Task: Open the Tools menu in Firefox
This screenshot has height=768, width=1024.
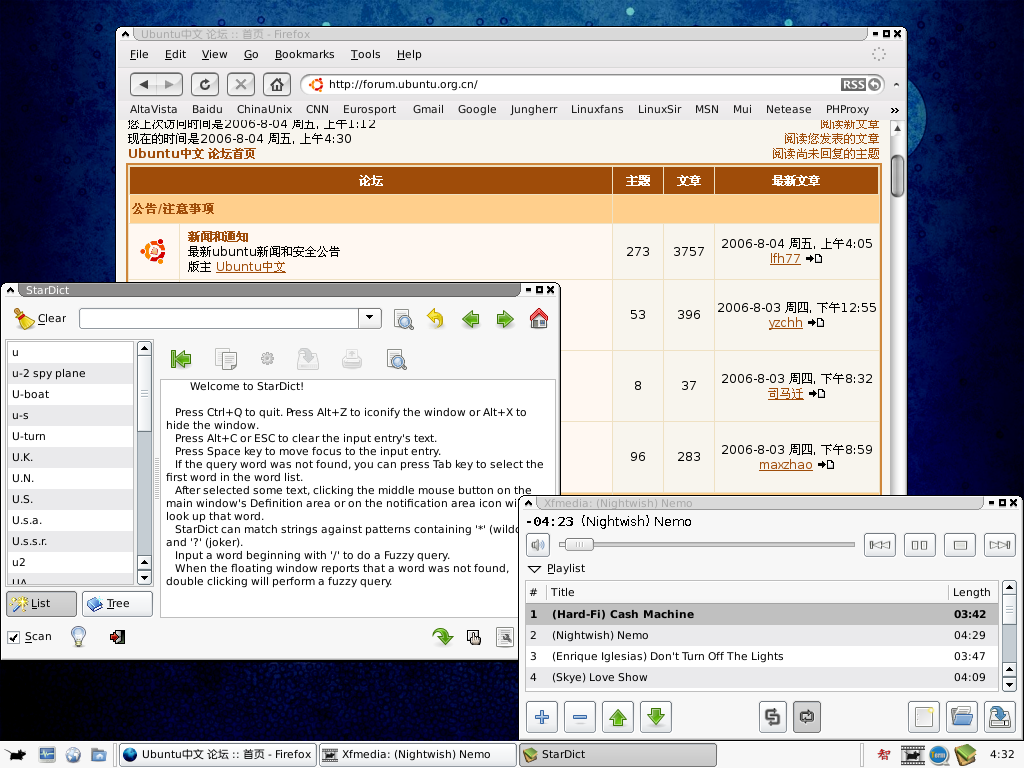Action: tap(365, 54)
